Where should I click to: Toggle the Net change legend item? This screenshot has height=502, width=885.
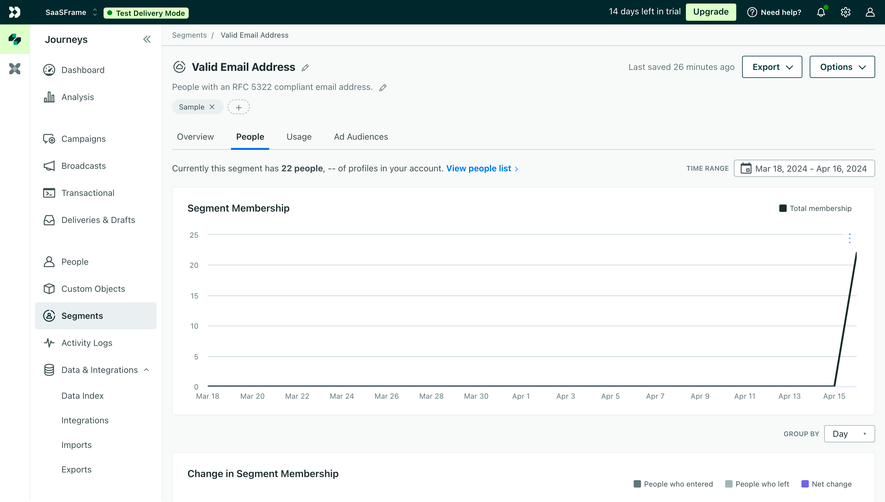pos(826,484)
